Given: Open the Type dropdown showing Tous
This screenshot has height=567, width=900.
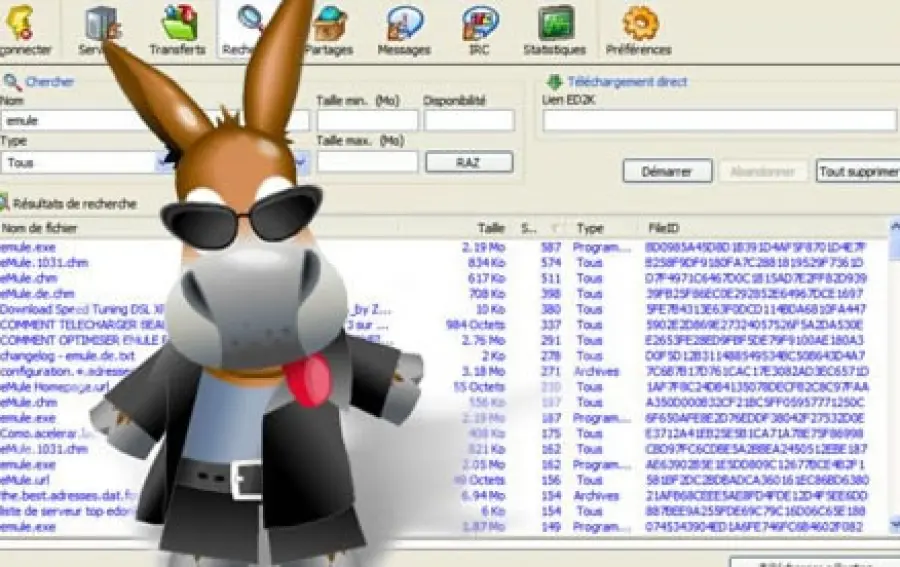Looking at the screenshot, I should pyautogui.click(x=85, y=162).
